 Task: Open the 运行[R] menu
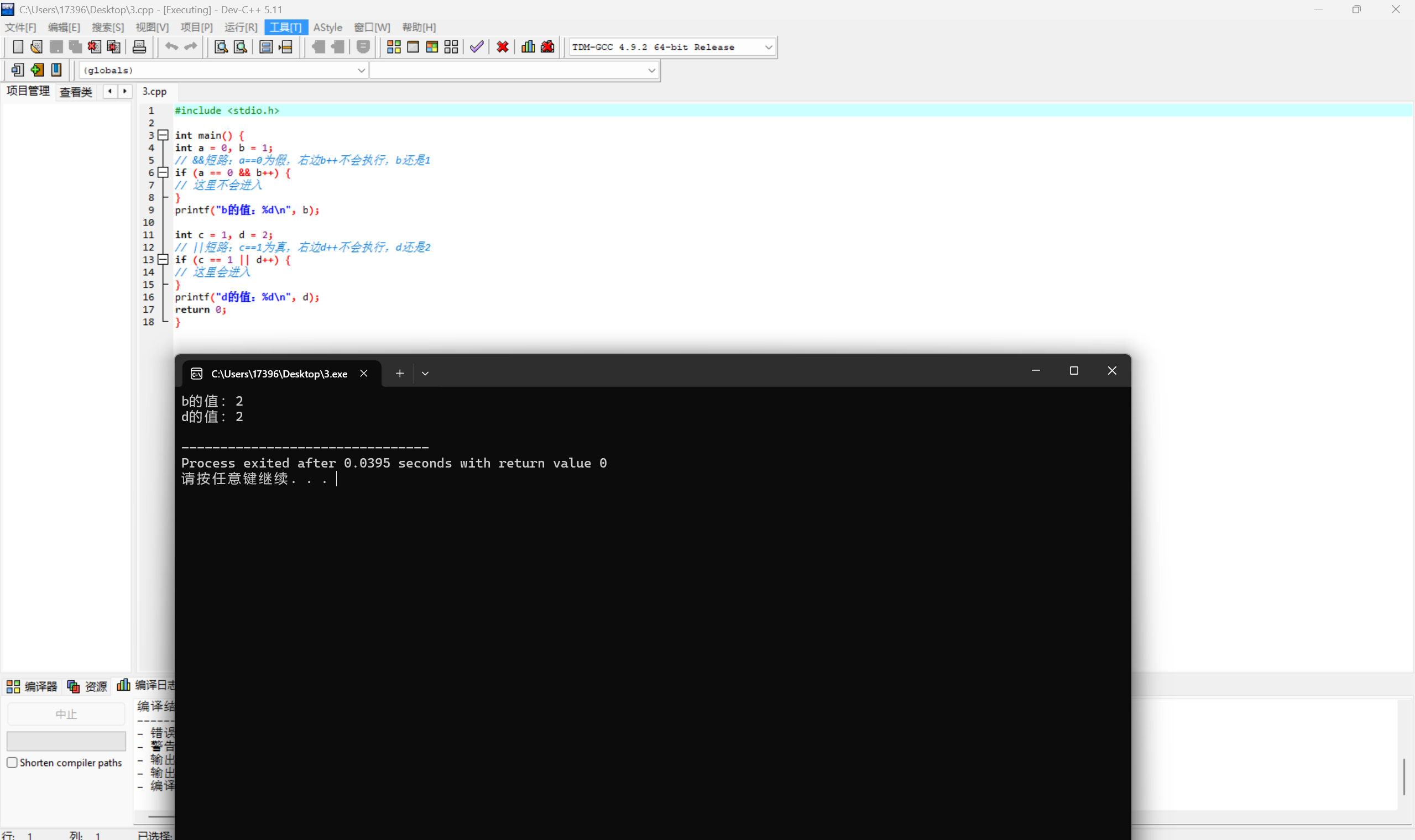click(241, 27)
